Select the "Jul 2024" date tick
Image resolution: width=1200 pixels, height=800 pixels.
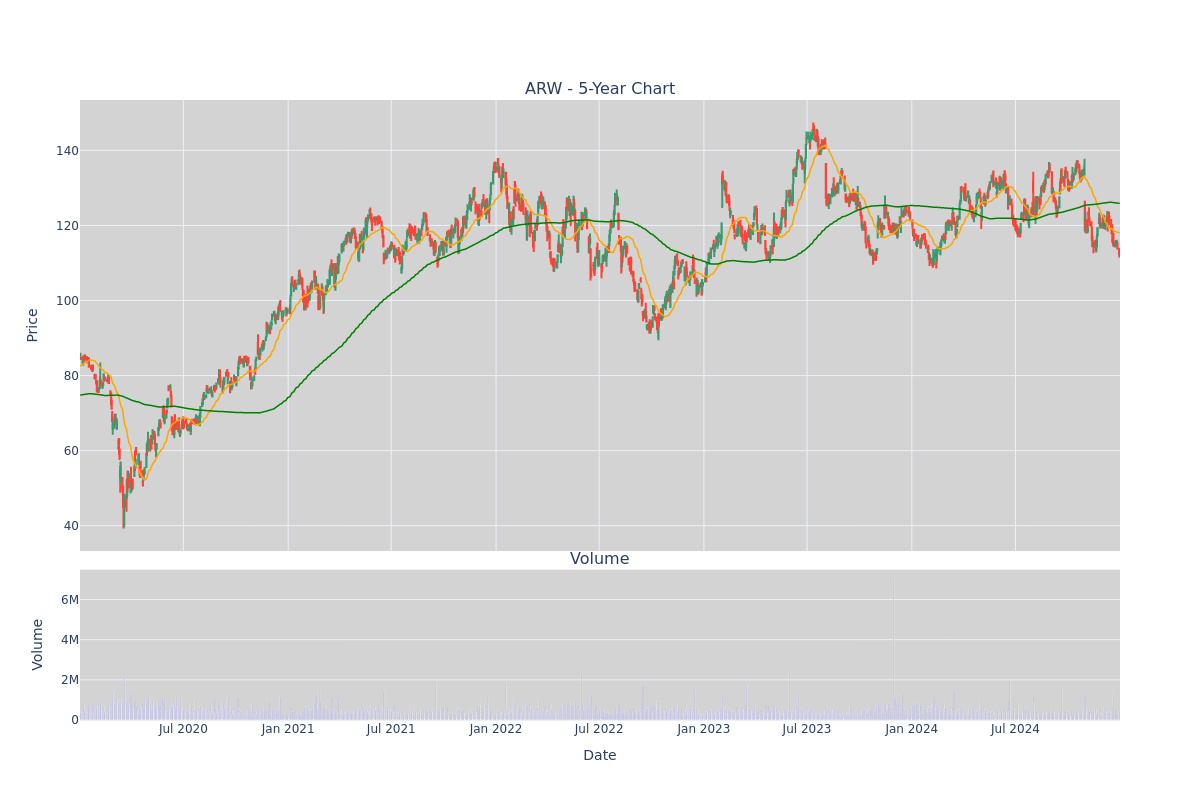click(1015, 729)
